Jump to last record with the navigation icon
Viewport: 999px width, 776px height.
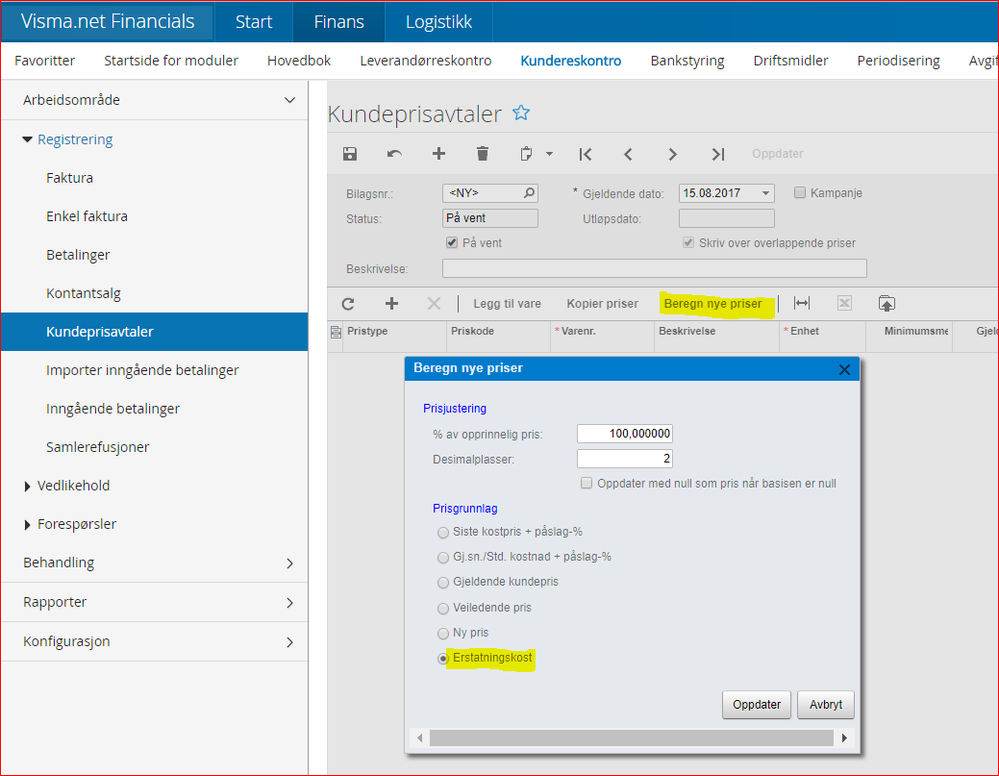[717, 154]
